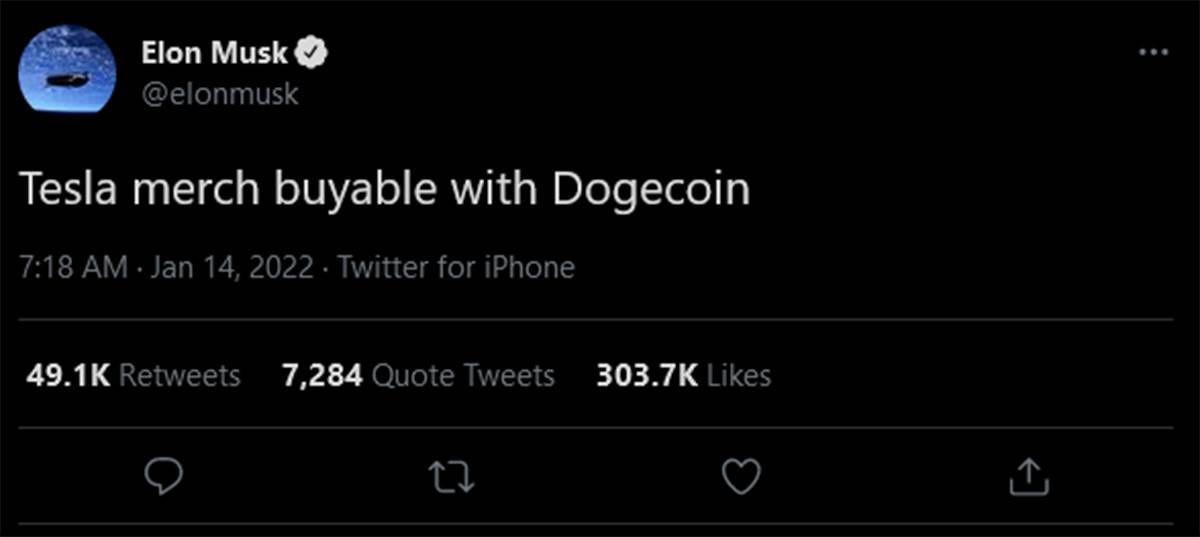
Task: View the 49.1K Retweets list
Action: [130, 375]
